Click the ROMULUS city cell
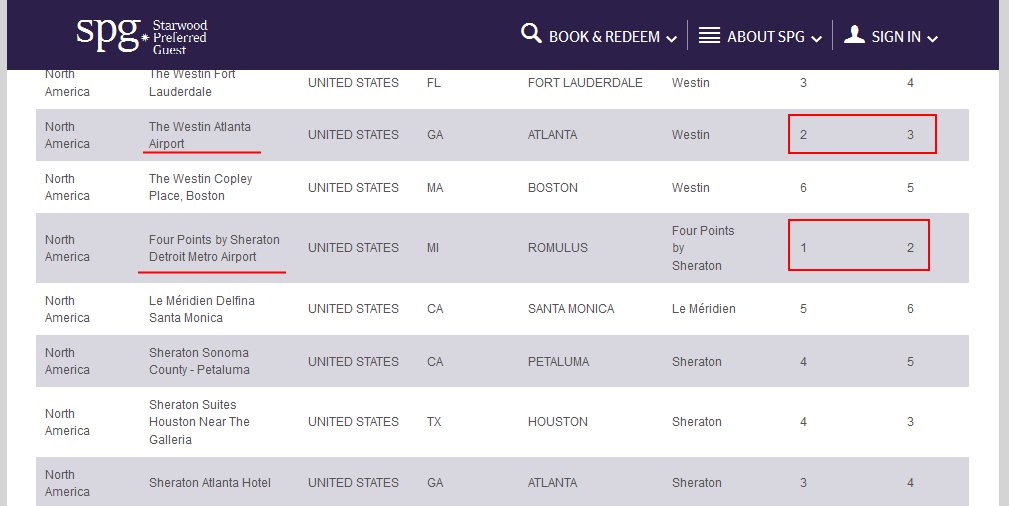This screenshot has height=506, width=1009. (x=557, y=248)
